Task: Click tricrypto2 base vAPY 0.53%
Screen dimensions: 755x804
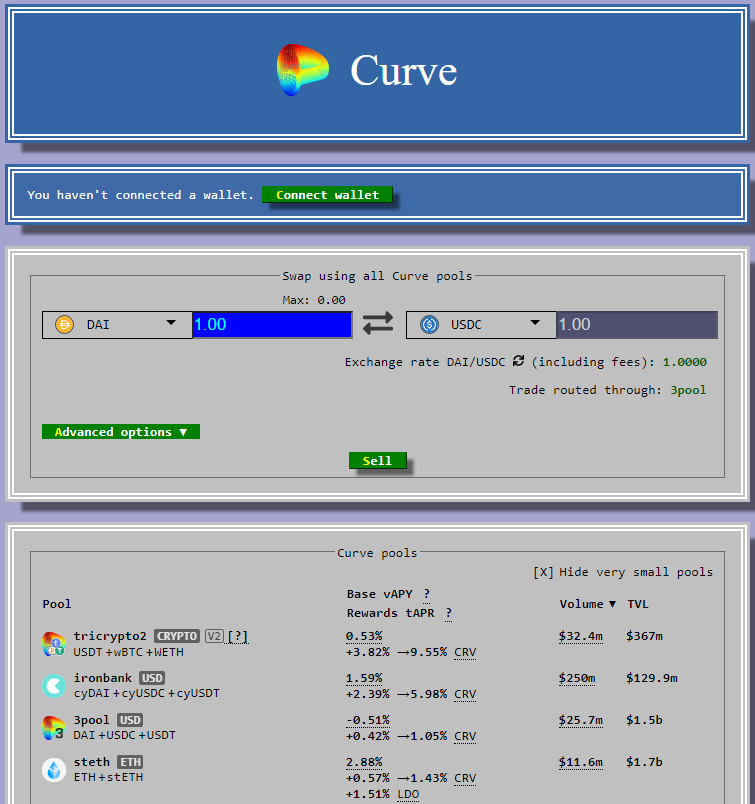Action: click(364, 636)
